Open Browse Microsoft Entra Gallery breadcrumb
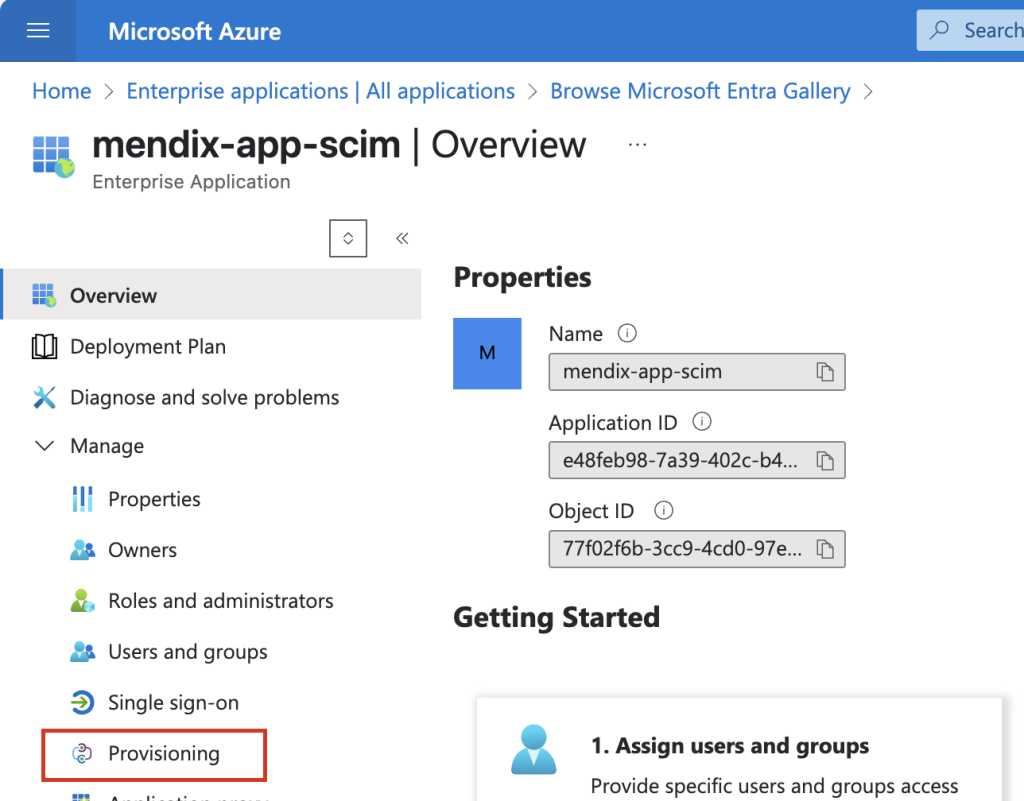Screen dimensions: 1024x801 click(700, 91)
